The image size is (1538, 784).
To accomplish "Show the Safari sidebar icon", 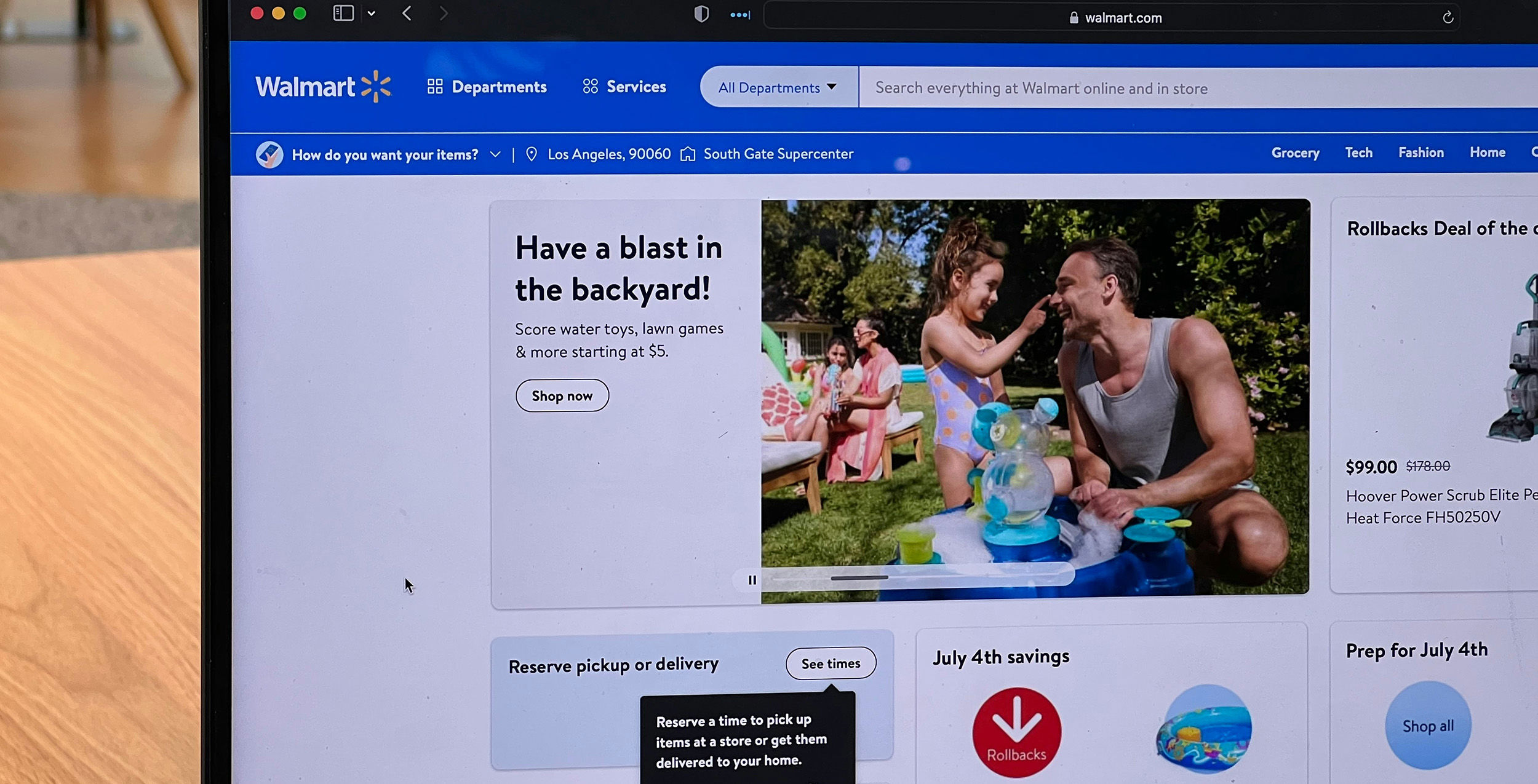I will tap(343, 13).
